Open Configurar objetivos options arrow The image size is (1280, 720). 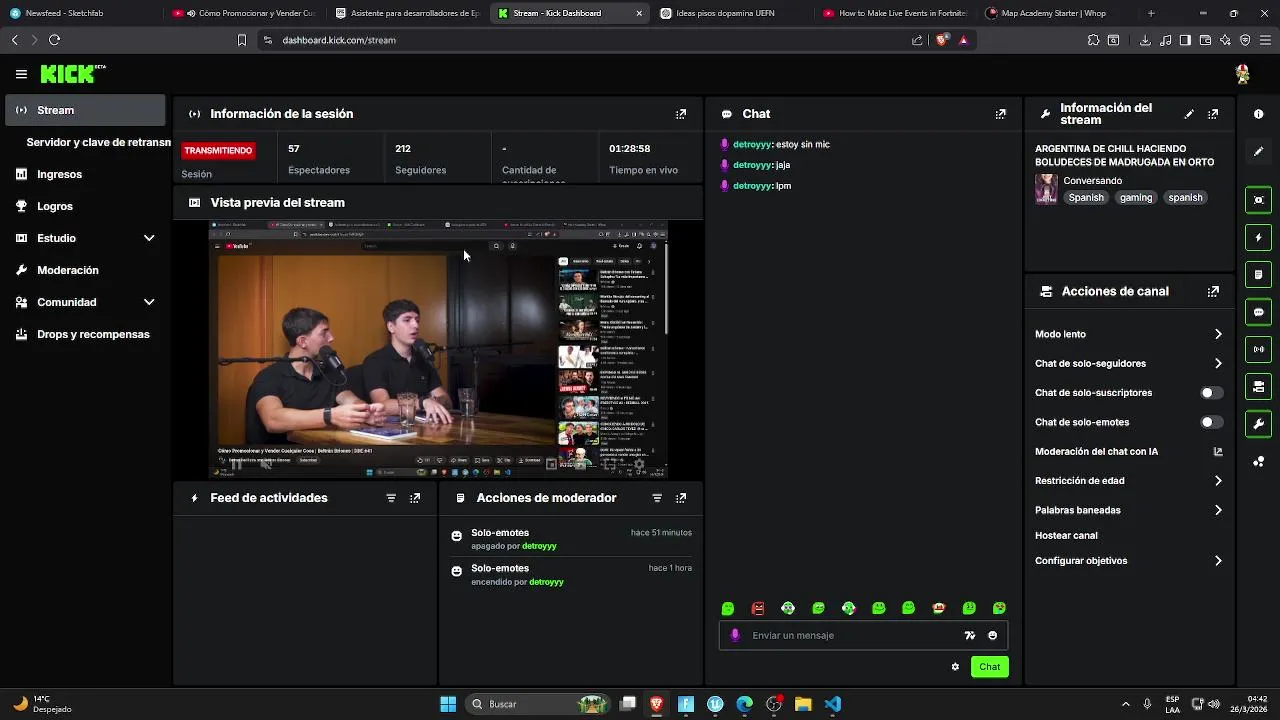[x=1218, y=561]
